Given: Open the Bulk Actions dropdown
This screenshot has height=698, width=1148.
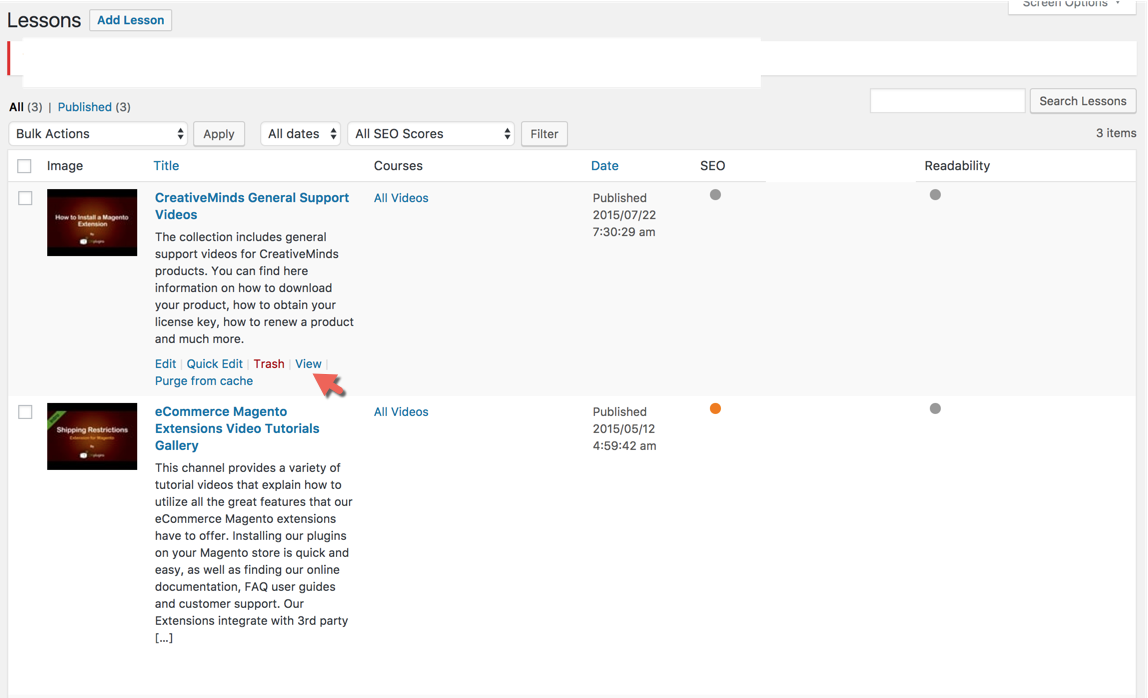Looking at the screenshot, I should tap(98, 134).
